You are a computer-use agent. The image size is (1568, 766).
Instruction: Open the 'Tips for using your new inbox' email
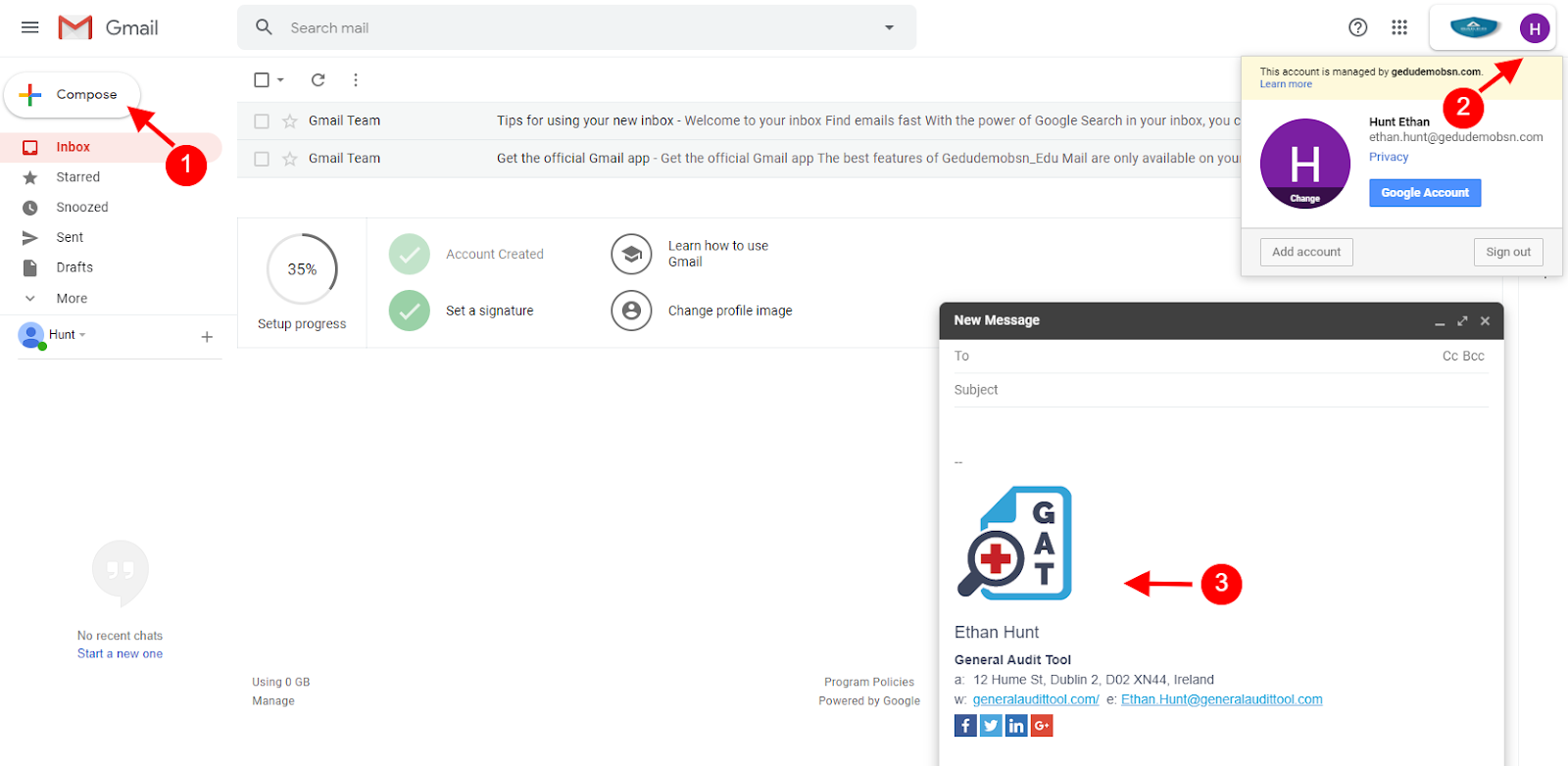point(739,121)
